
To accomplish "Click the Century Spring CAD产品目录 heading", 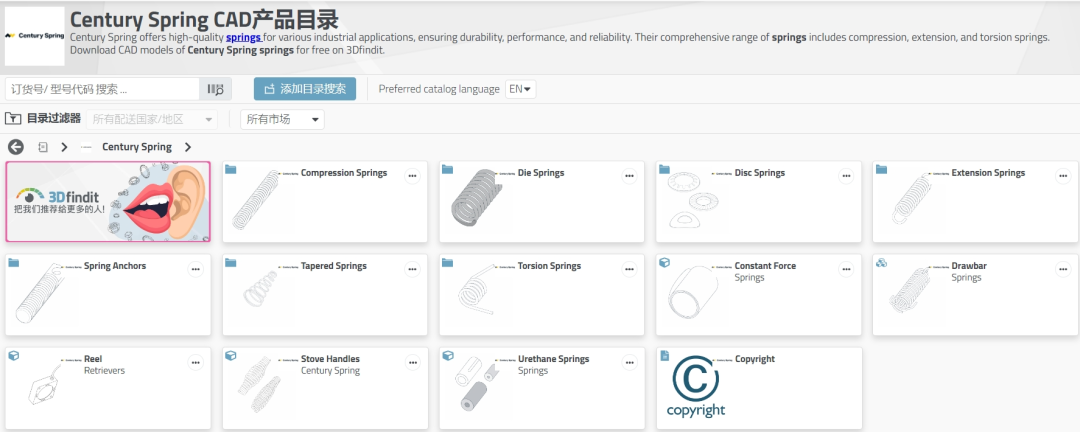I will coord(205,18).
